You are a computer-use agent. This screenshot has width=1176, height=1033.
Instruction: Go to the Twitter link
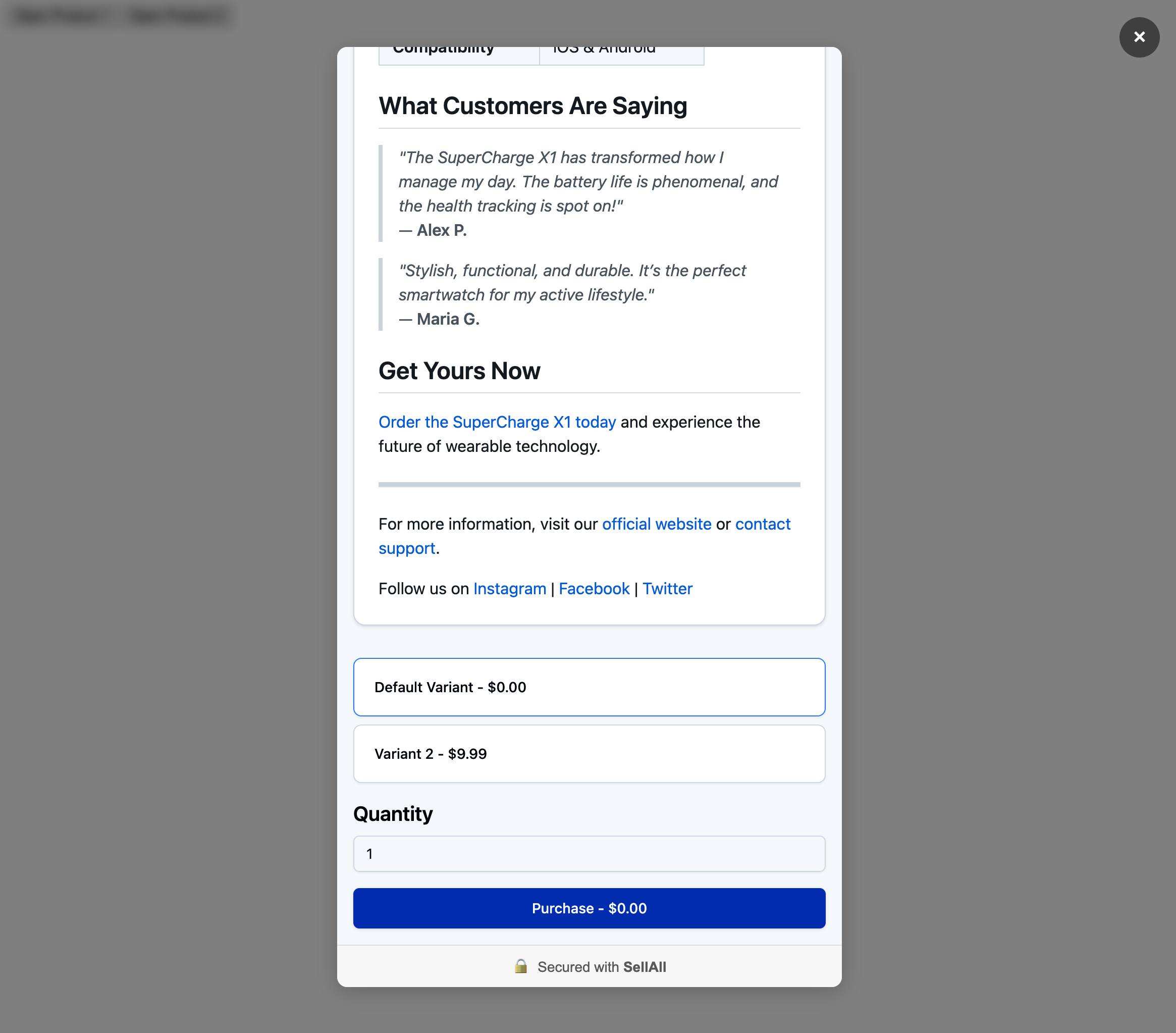[667, 589]
